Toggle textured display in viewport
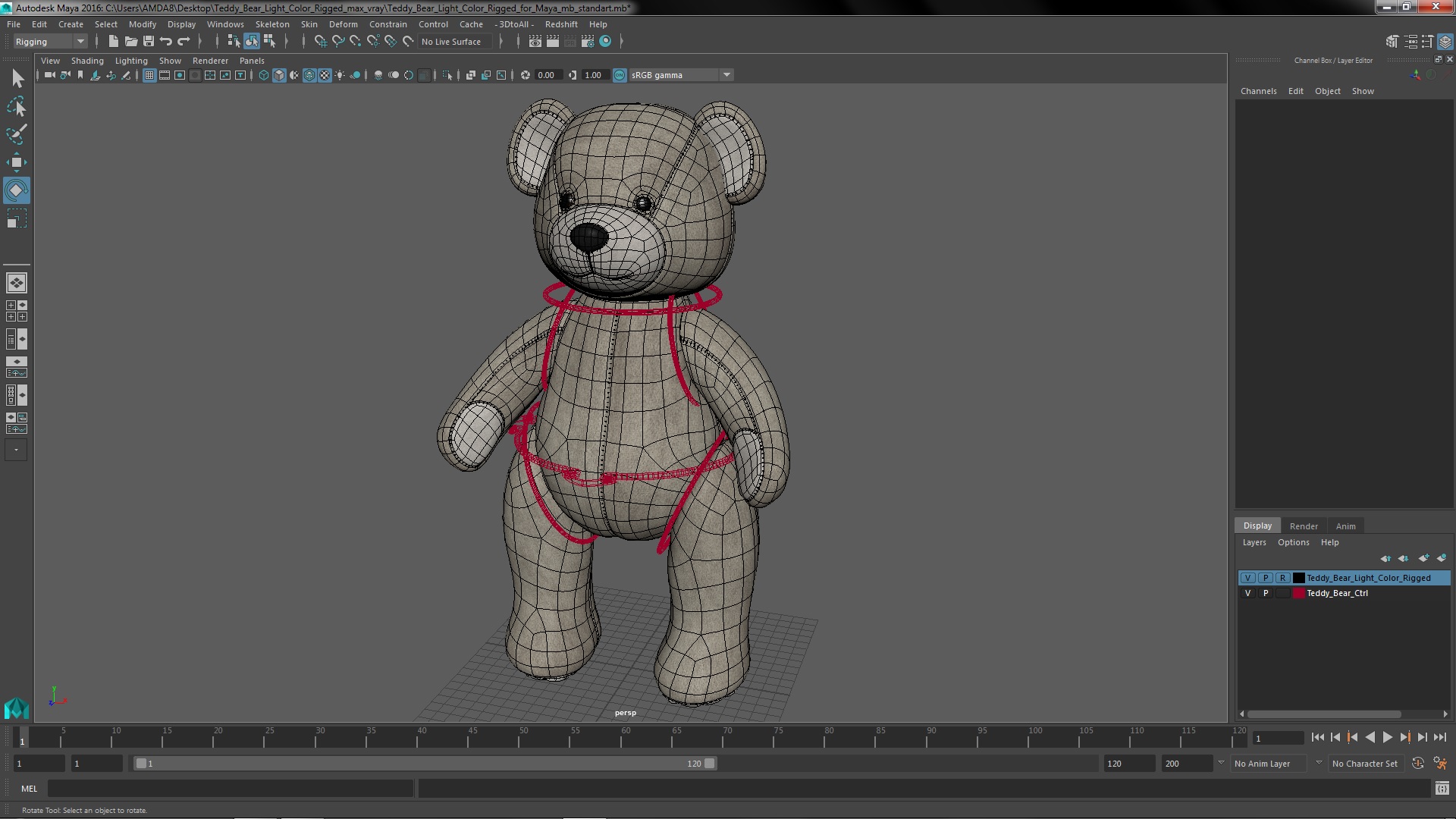 tap(325, 75)
